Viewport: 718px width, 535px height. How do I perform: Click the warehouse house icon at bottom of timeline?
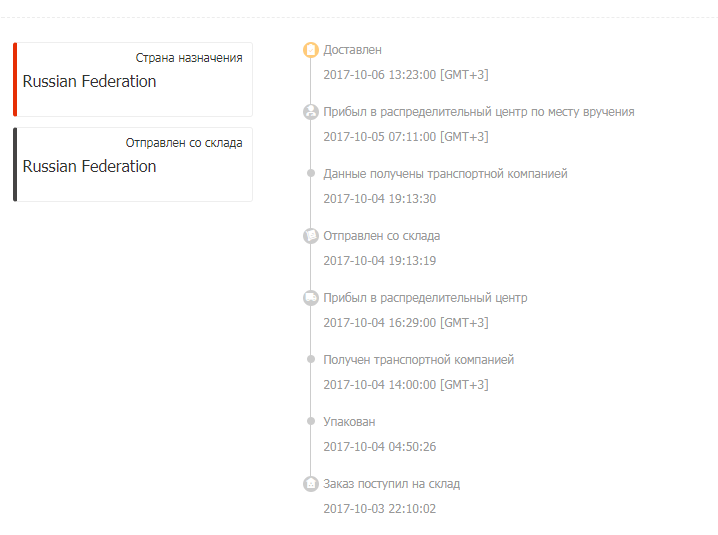[311, 483]
